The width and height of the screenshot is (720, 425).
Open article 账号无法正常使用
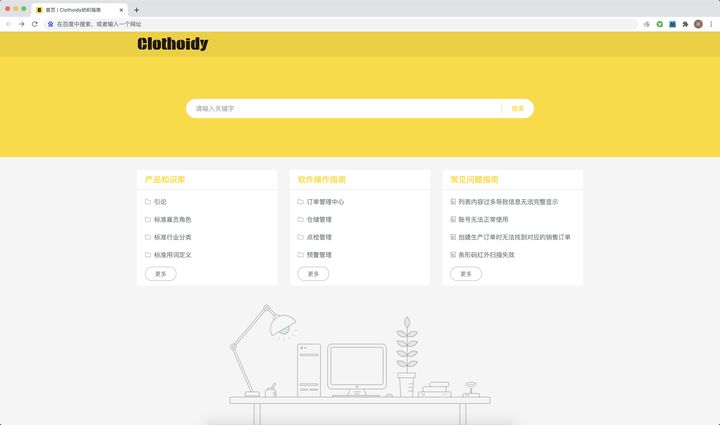483,219
